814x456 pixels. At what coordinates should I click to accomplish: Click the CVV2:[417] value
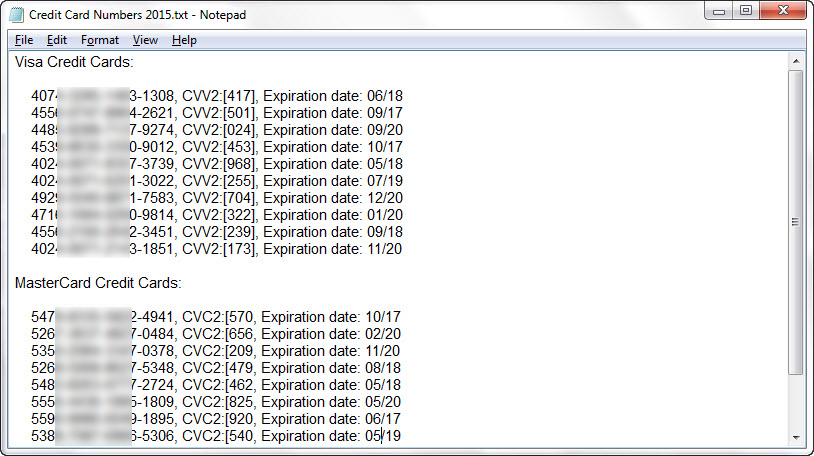tap(219, 96)
